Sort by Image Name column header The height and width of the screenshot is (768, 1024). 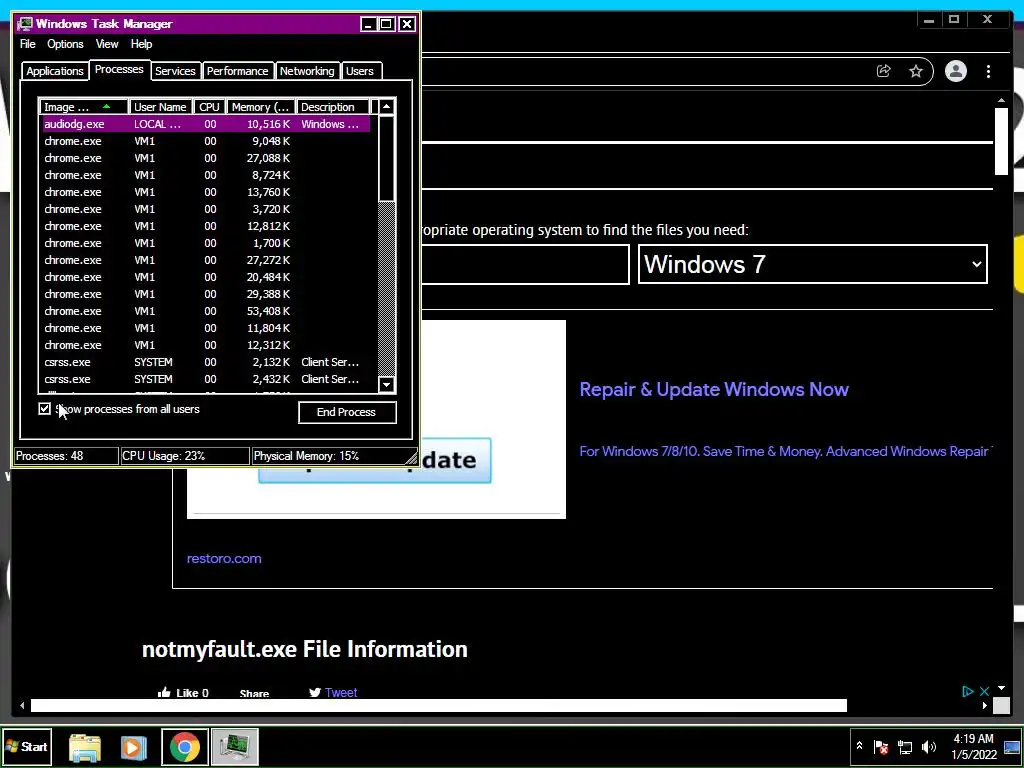(84, 107)
